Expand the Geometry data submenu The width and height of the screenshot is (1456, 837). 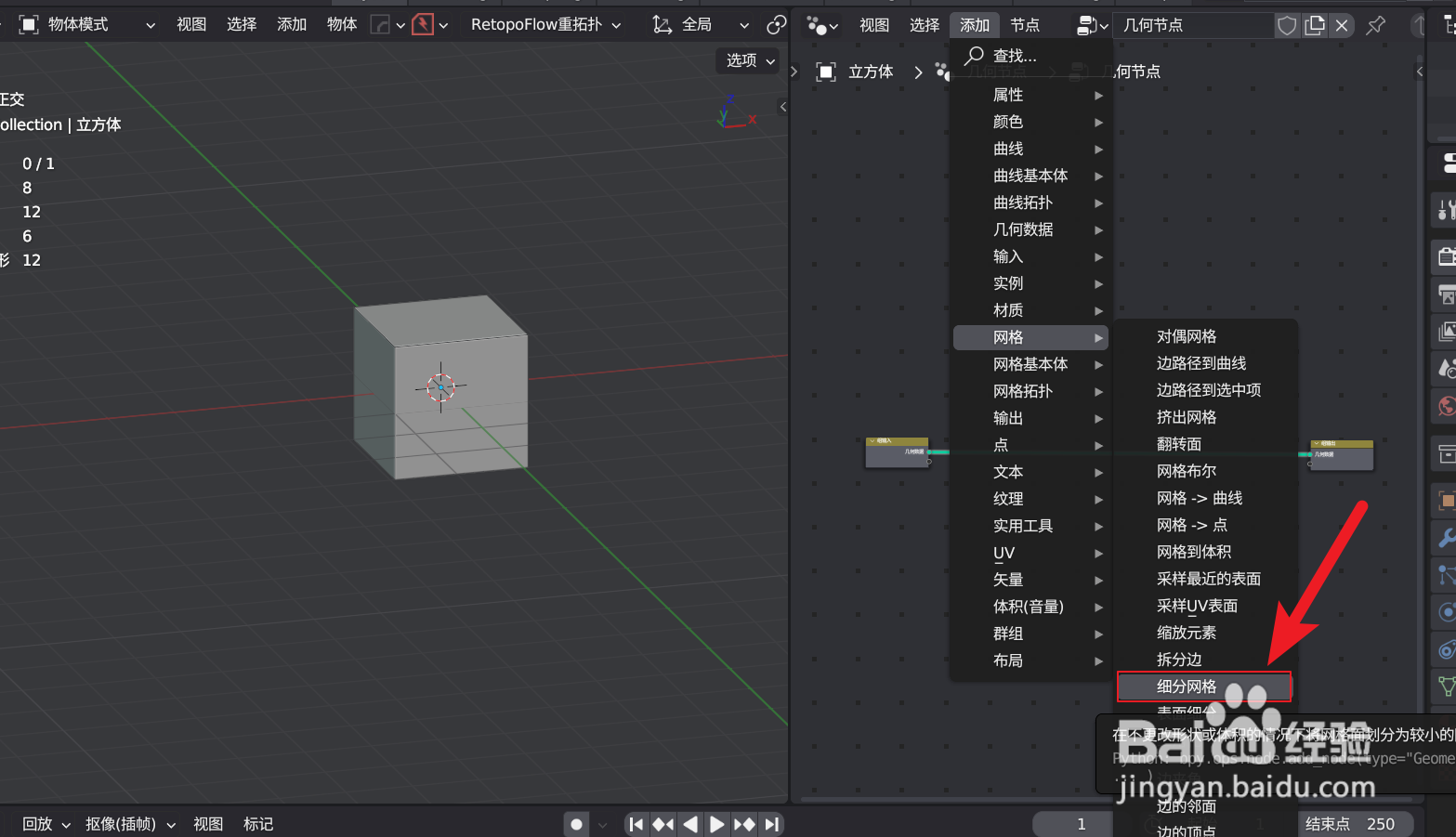coord(1030,229)
